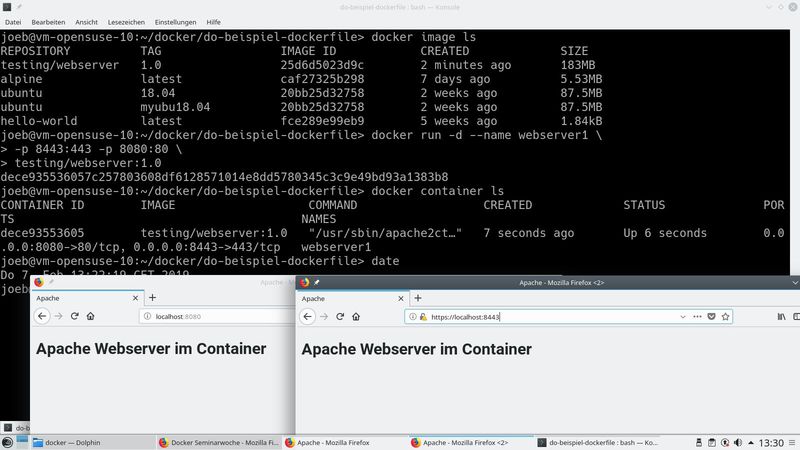Open new tab in right Firefox window
This screenshot has width=800, height=450.
coord(418,298)
